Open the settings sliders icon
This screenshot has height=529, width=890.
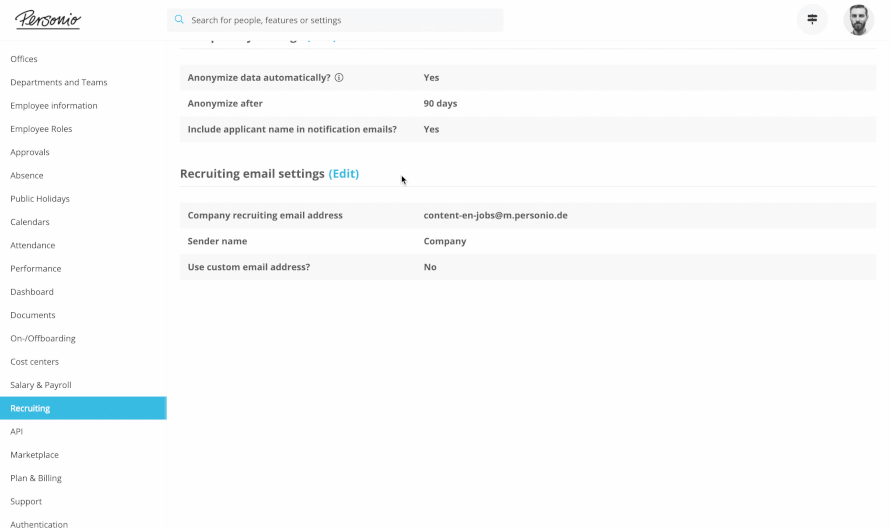pyautogui.click(x=812, y=19)
